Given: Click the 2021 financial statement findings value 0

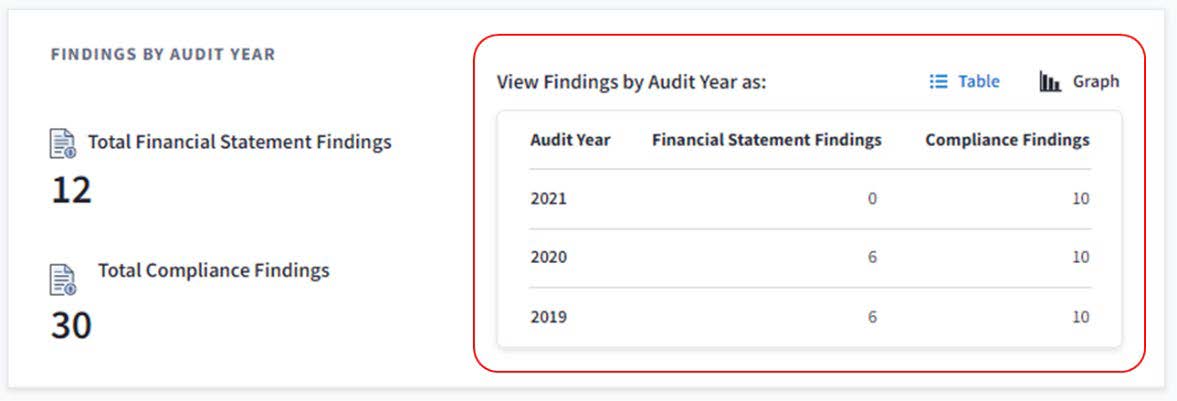Looking at the screenshot, I should (872, 199).
